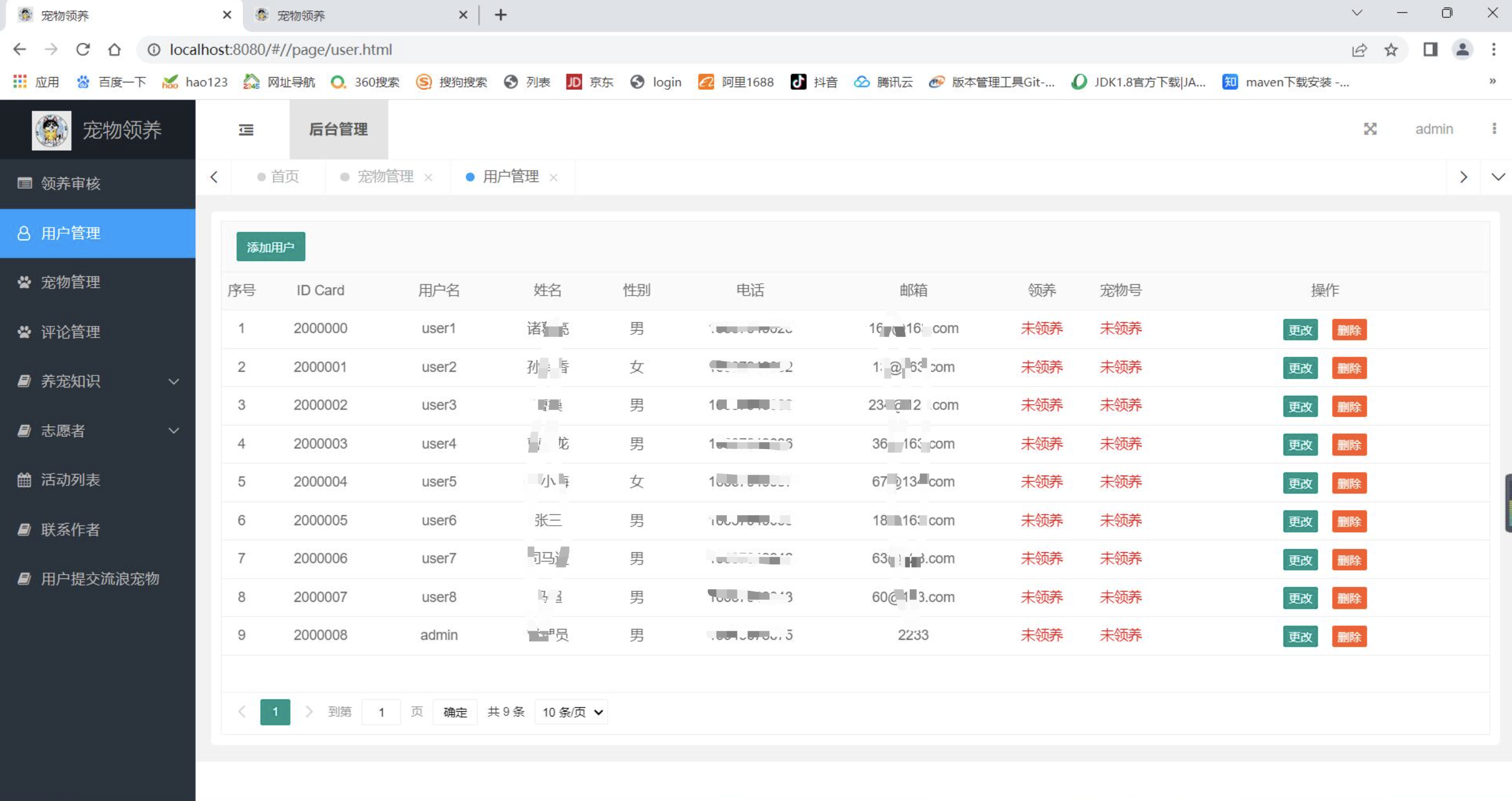Close the 宠物管理 page tab
This screenshot has height=801, width=1512.
(429, 177)
